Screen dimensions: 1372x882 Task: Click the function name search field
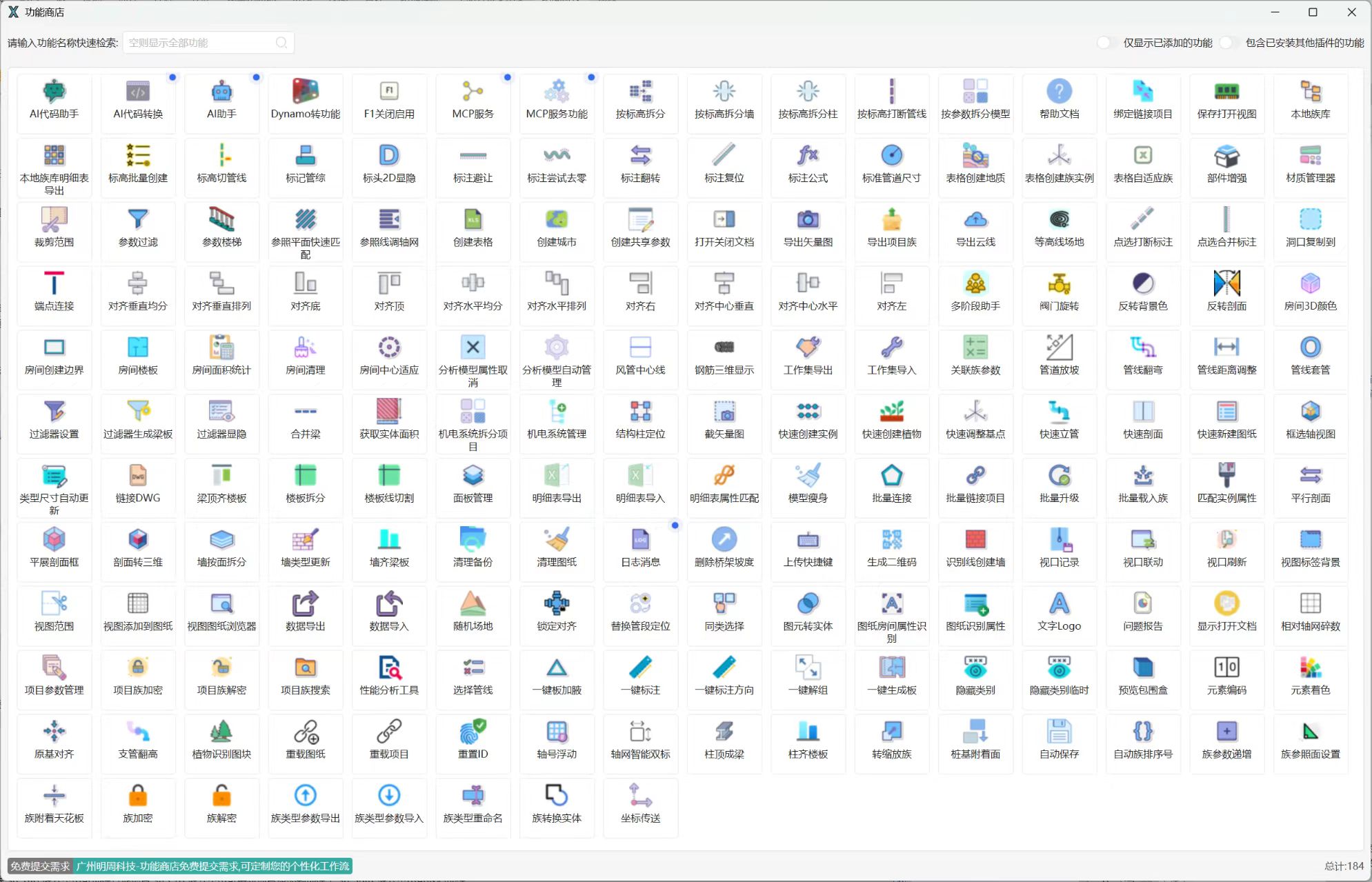(200, 43)
